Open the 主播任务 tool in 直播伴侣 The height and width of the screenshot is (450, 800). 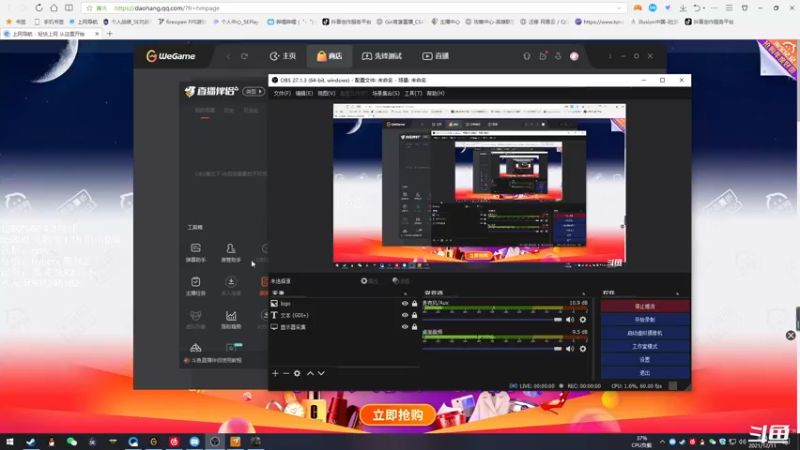tap(195, 286)
